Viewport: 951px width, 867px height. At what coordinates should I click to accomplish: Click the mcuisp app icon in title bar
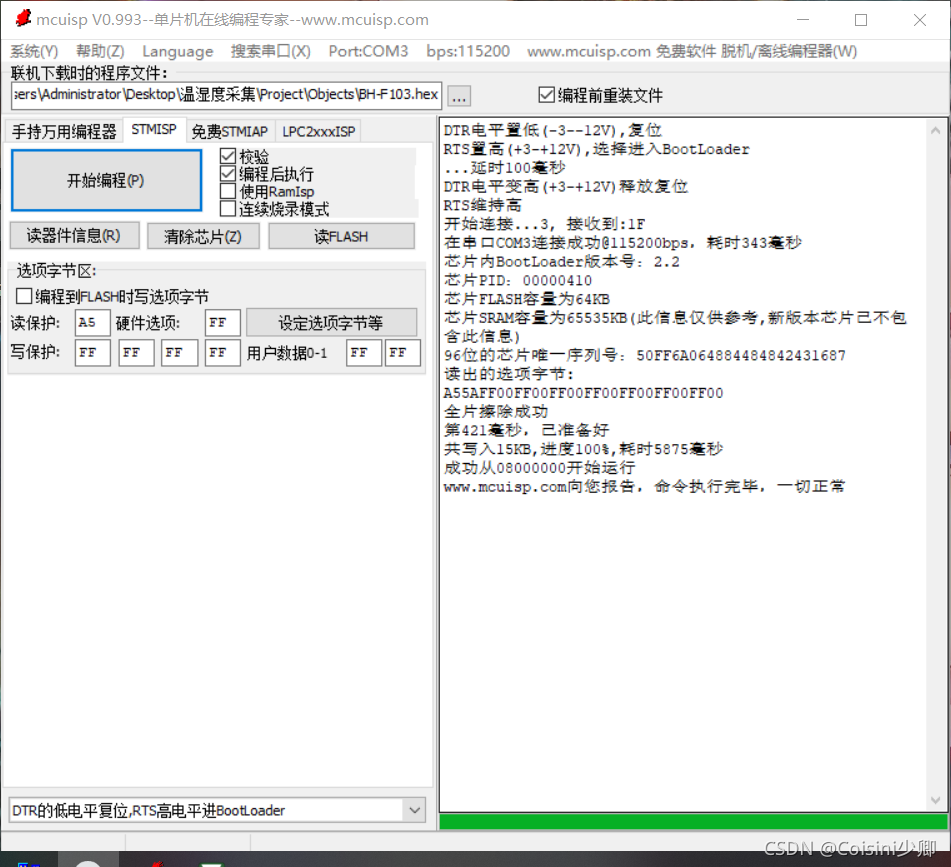click(23, 18)
